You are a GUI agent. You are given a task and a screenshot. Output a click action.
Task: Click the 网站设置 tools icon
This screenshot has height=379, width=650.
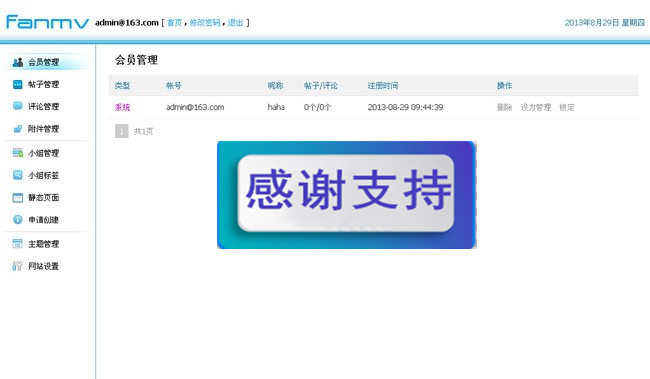point(17,266)
